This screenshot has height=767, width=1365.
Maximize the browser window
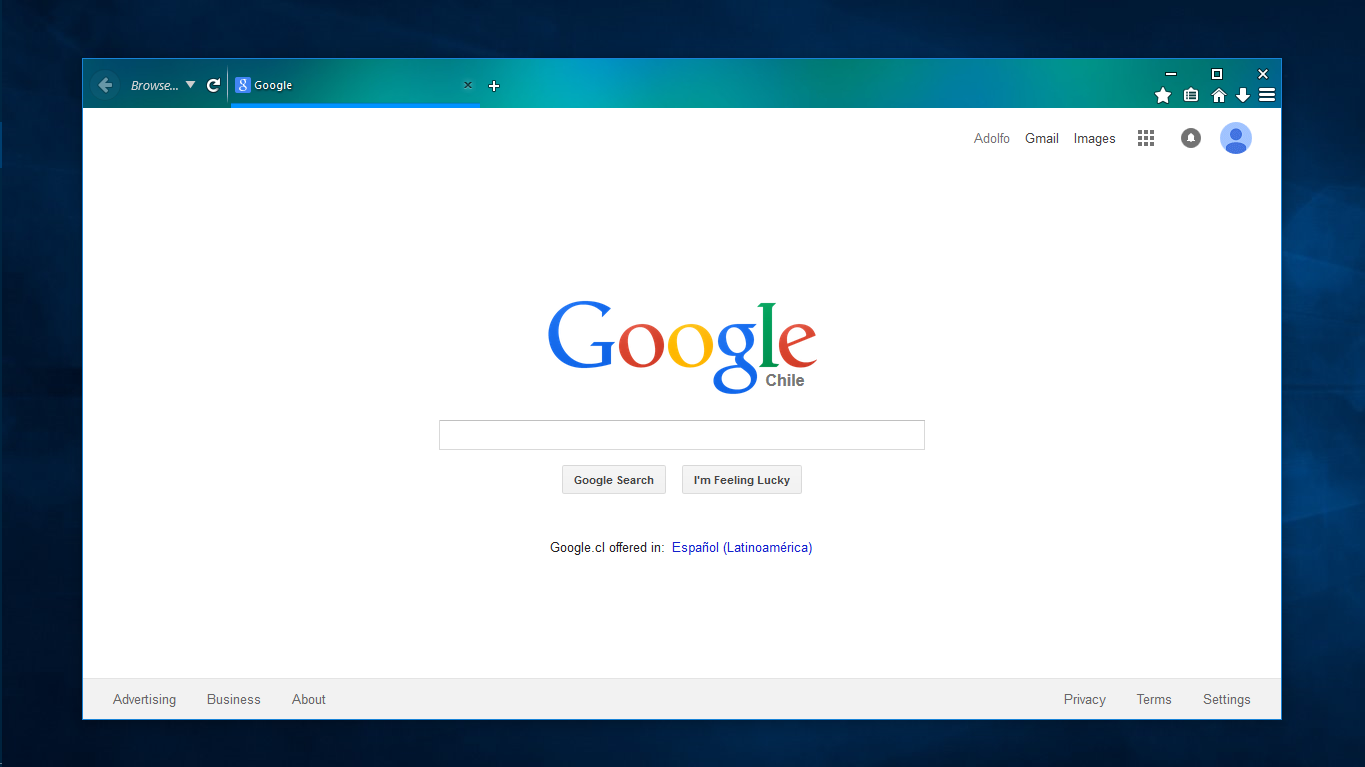tap(1217, 74)
